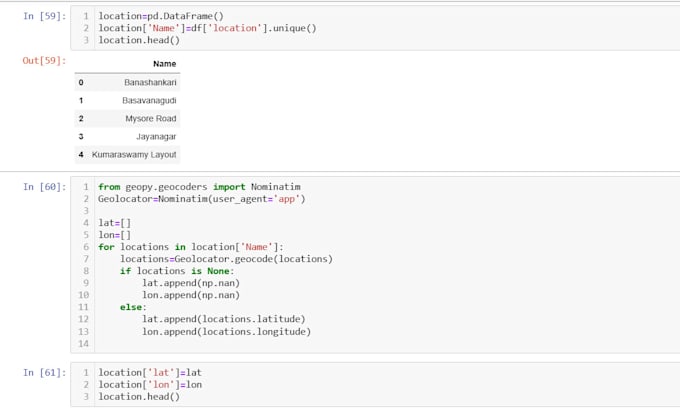Select the In [61] cell prompt
This screenshot has height=410, width=680.
tap(44, 372)
